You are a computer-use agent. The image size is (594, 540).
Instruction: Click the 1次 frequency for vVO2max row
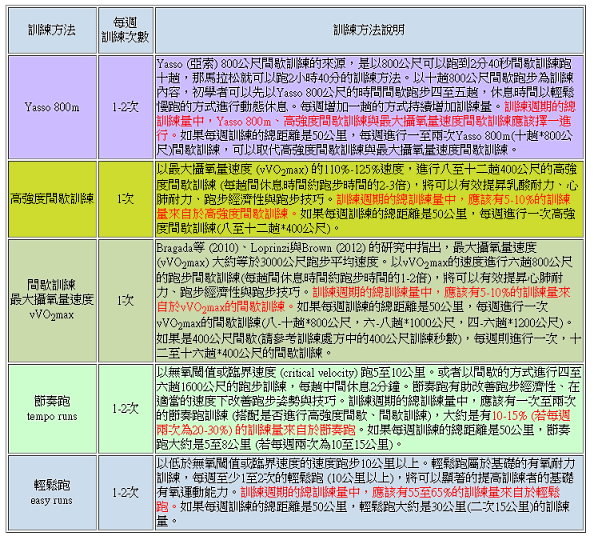point(126,301)
